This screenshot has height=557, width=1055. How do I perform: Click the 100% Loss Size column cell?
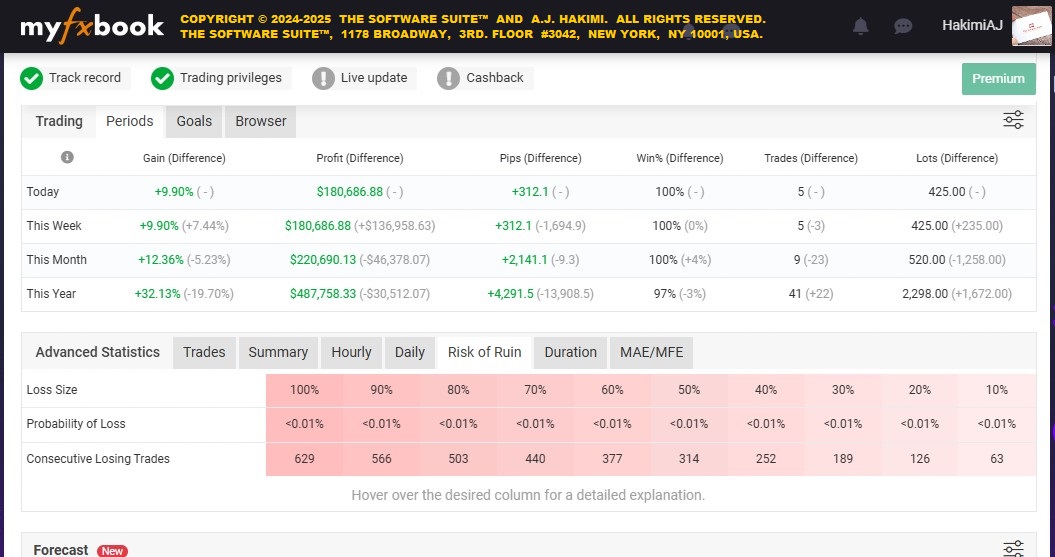pyautogui.click(x=304, y=390)
